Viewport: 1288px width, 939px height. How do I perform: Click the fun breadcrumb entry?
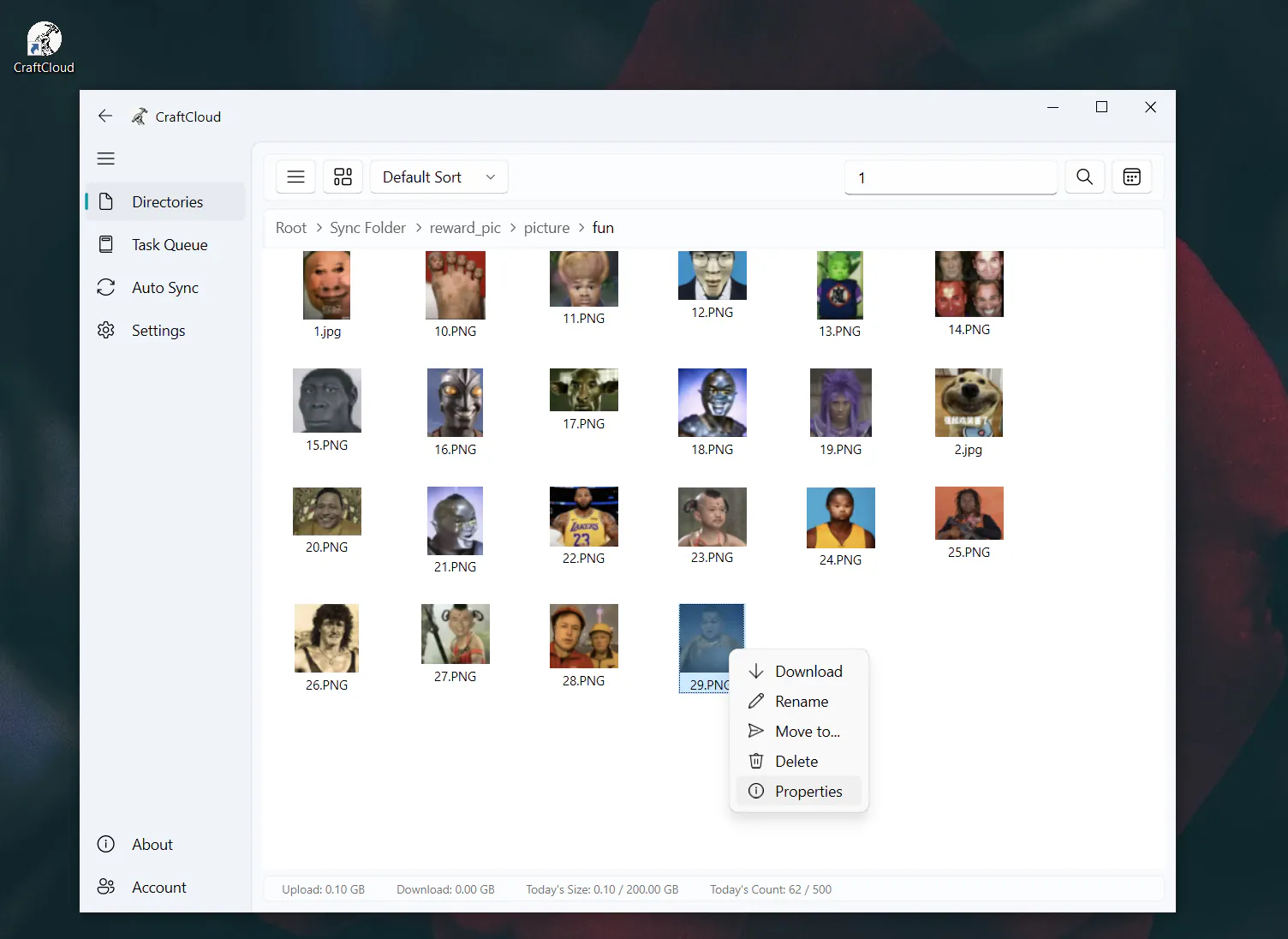click(x=603, y=228)
